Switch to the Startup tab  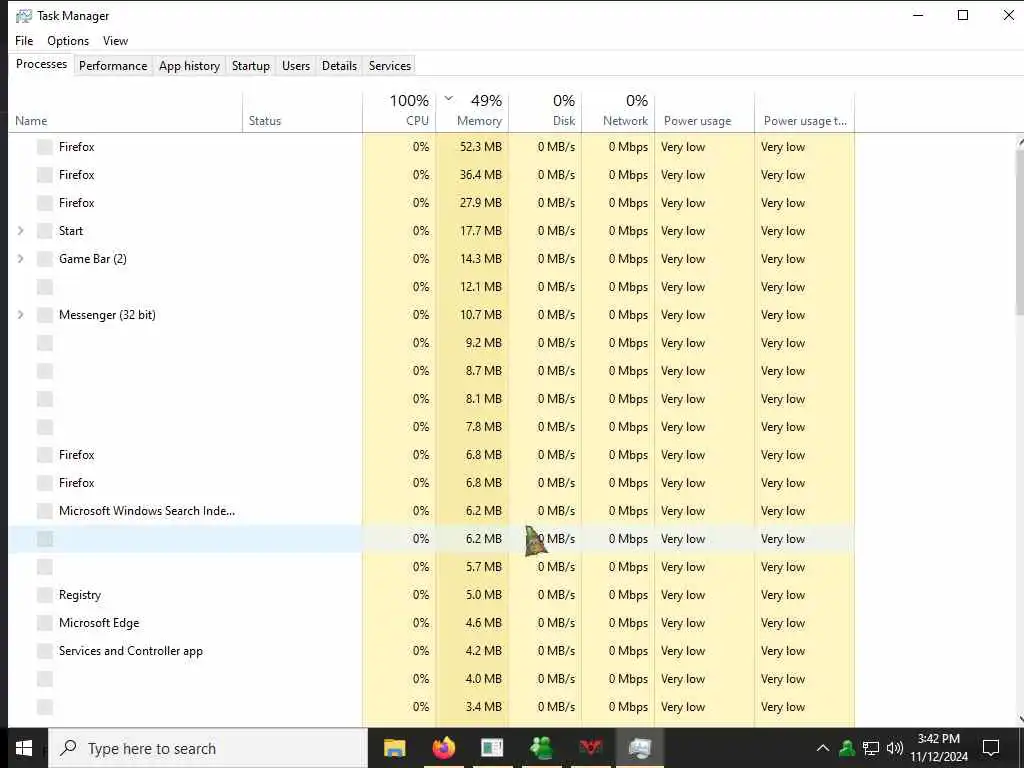(251, 66)
